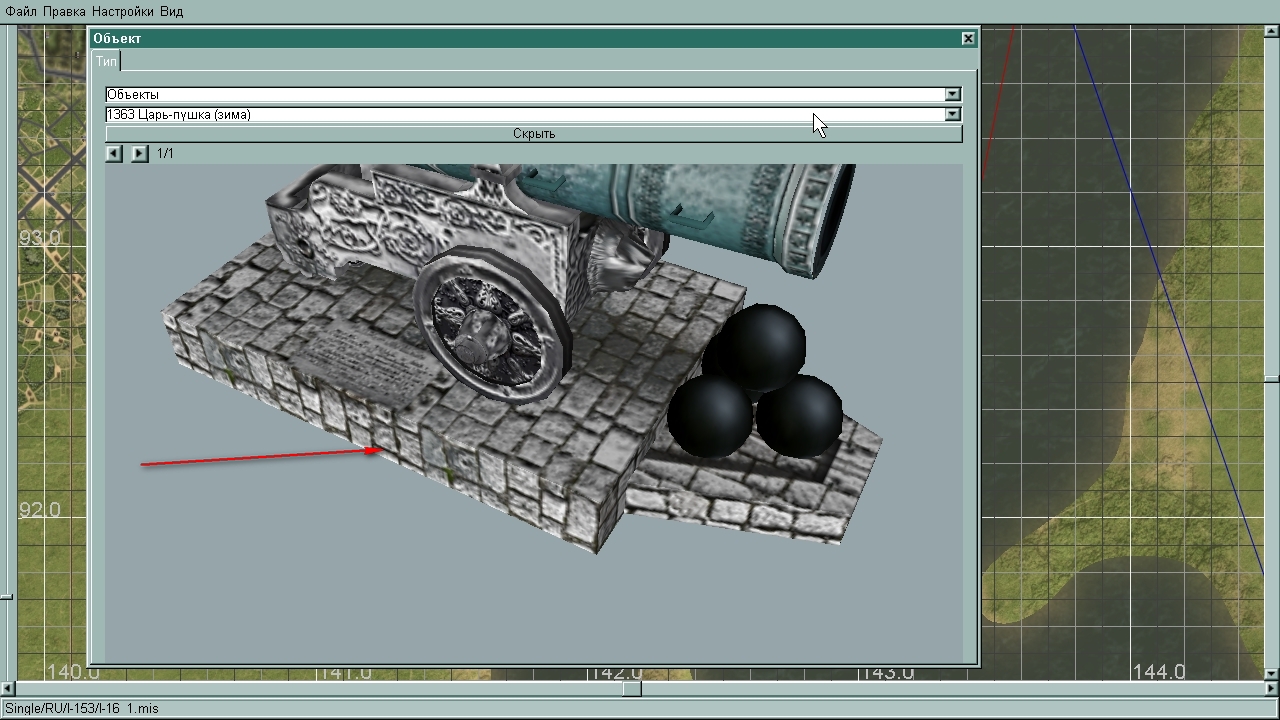Click the 1/1 preview counter text
1280x720 pixels.
pyautogui.click(x=165, y=154)
